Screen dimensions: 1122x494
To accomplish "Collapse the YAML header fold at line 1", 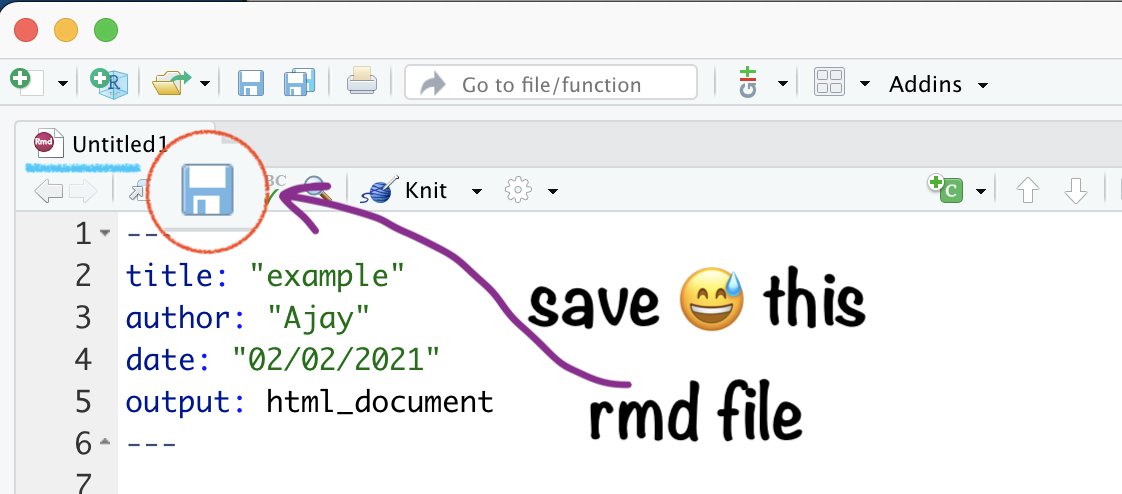I will coord(106,234).
